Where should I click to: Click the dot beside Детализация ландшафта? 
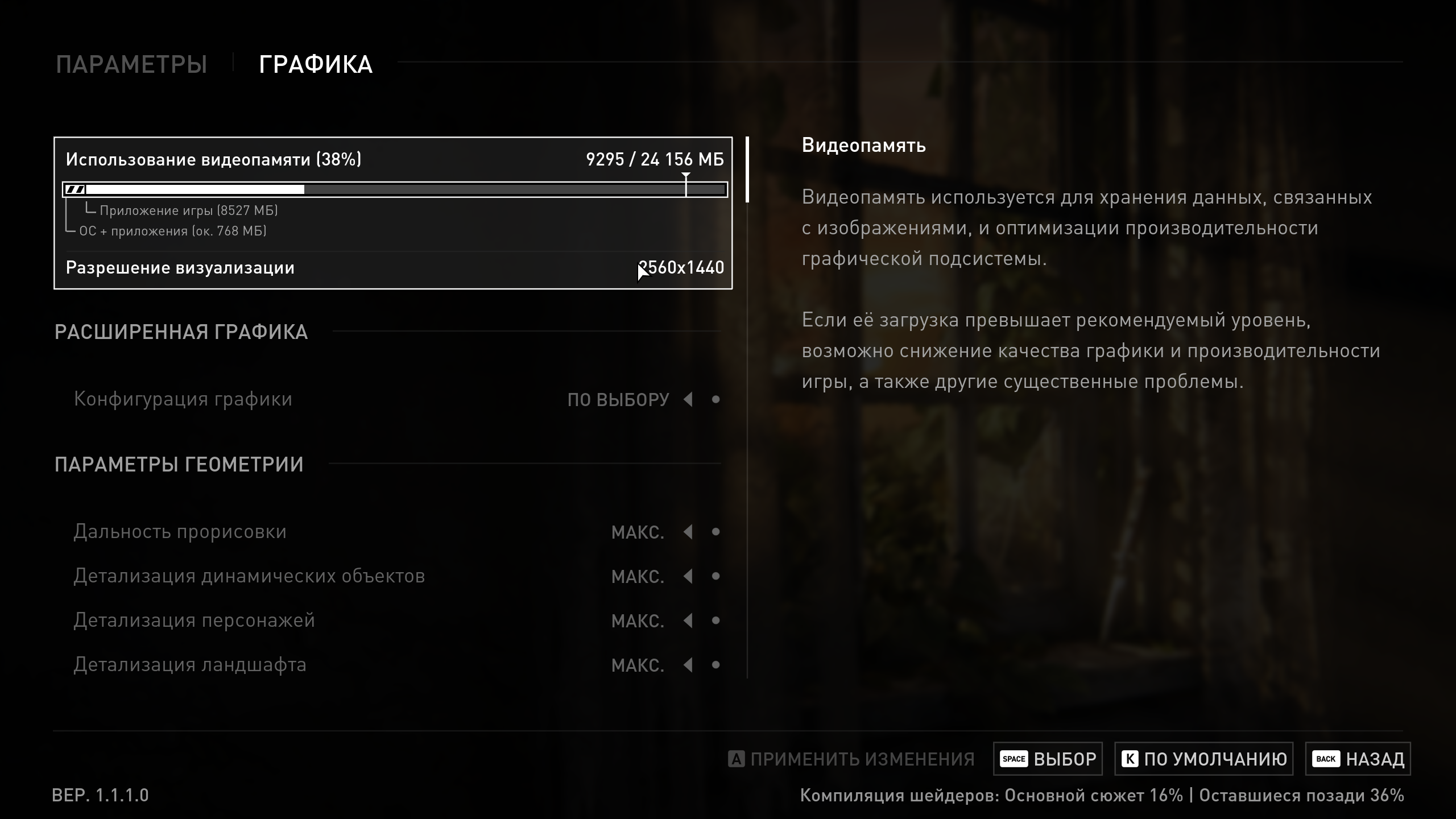tap(716, 664)
